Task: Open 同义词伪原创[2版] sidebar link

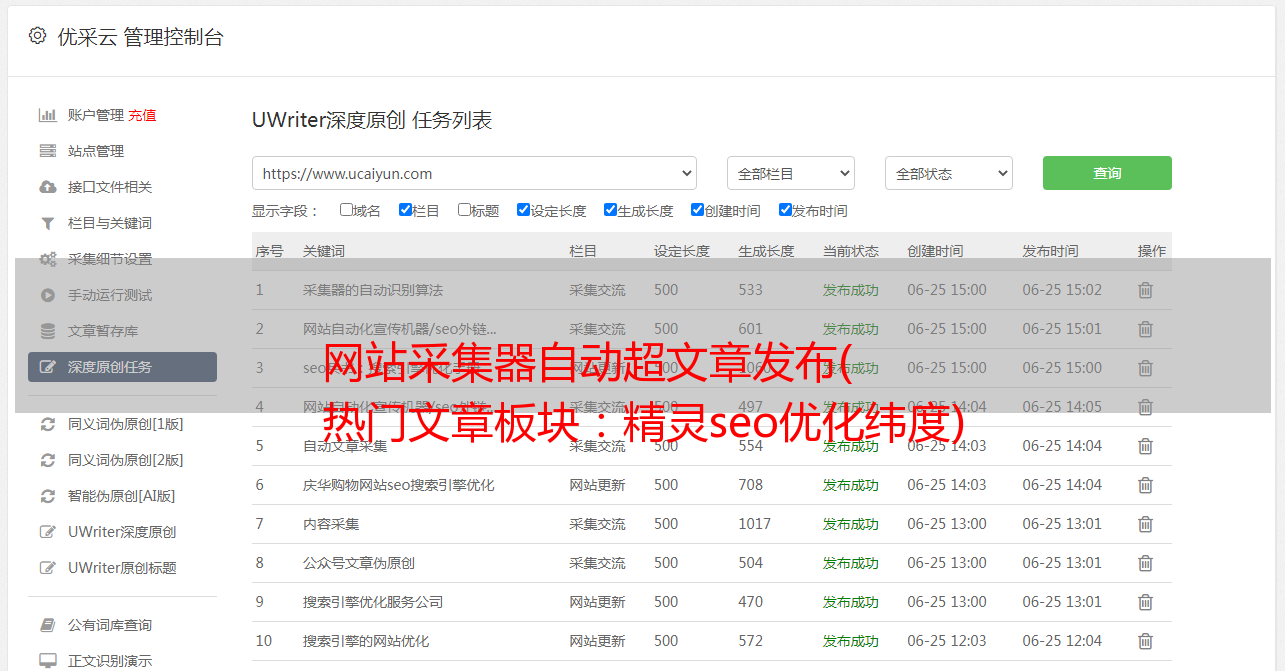Action: click(126, 460)
